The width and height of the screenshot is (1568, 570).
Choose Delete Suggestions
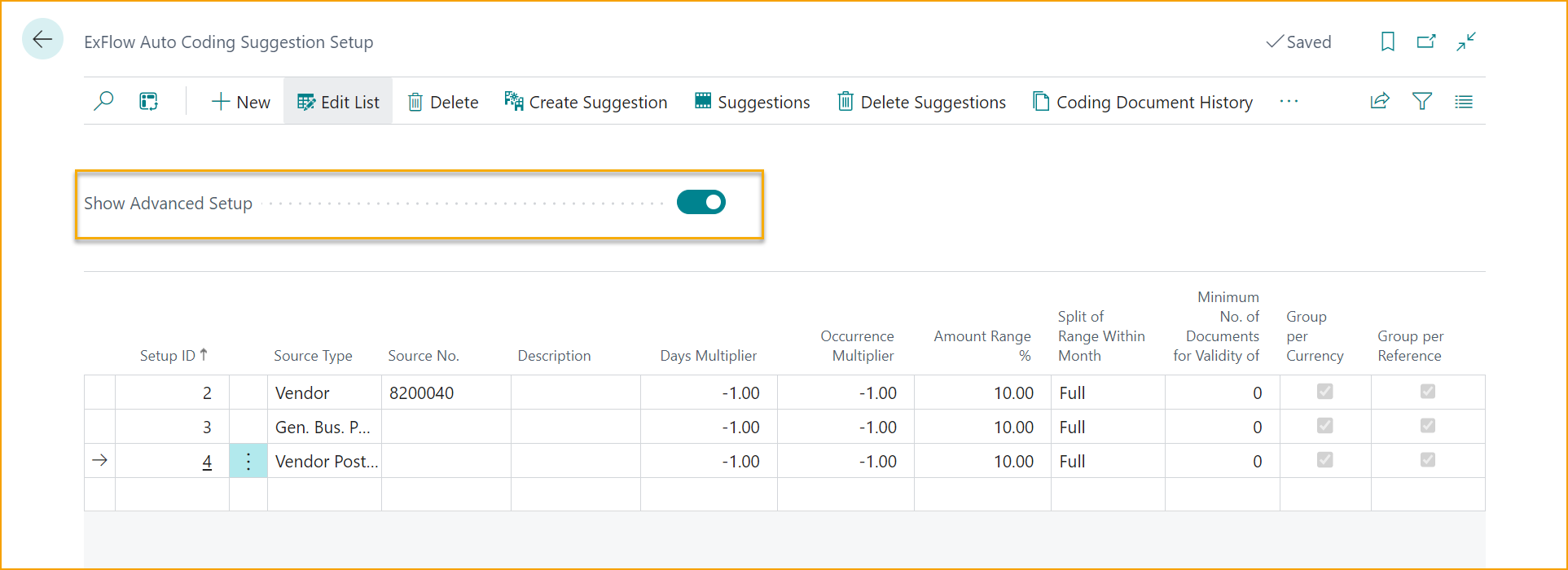tap(921, 102)
